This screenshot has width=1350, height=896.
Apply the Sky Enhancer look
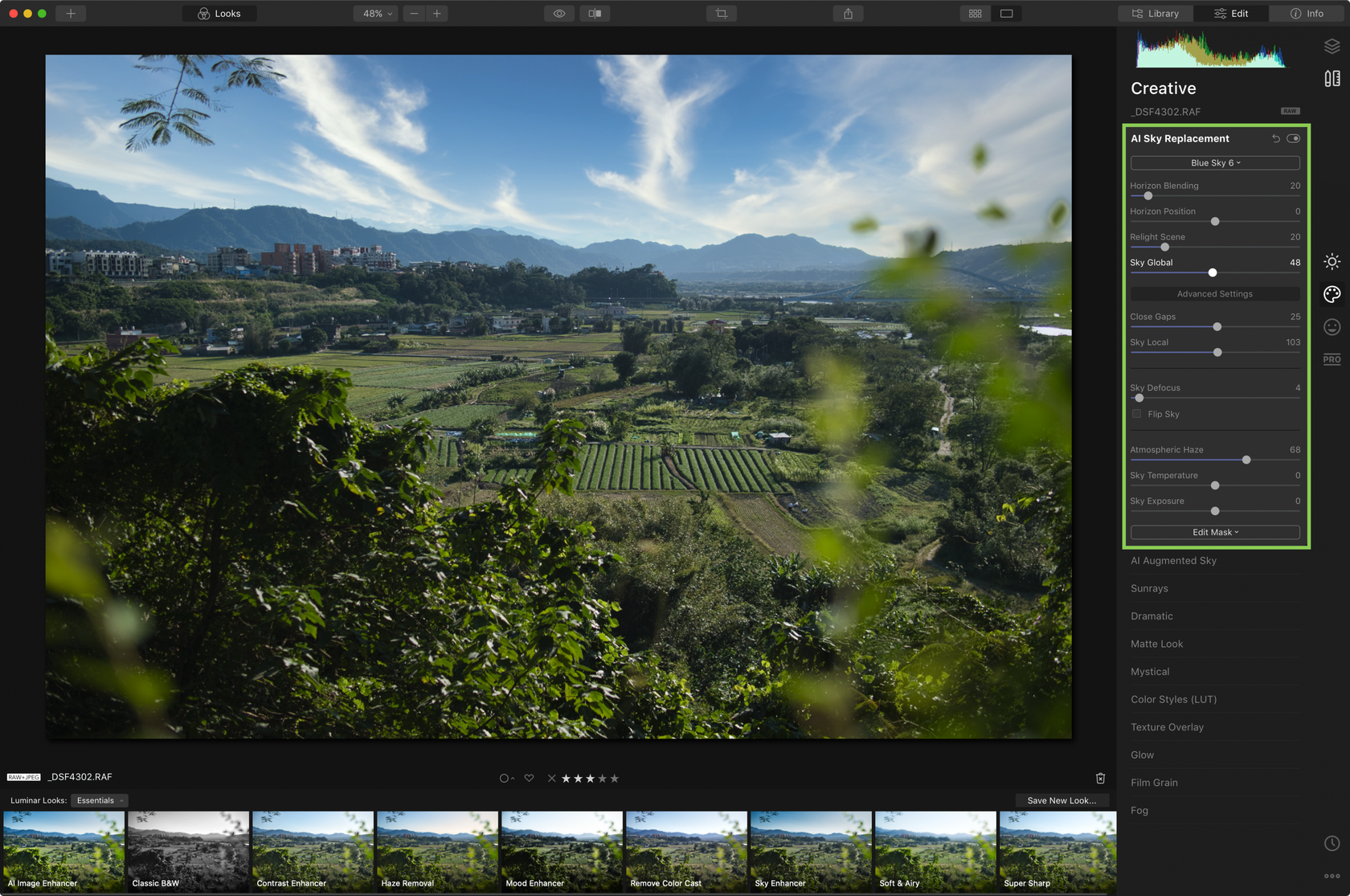(x=811, y=851)
